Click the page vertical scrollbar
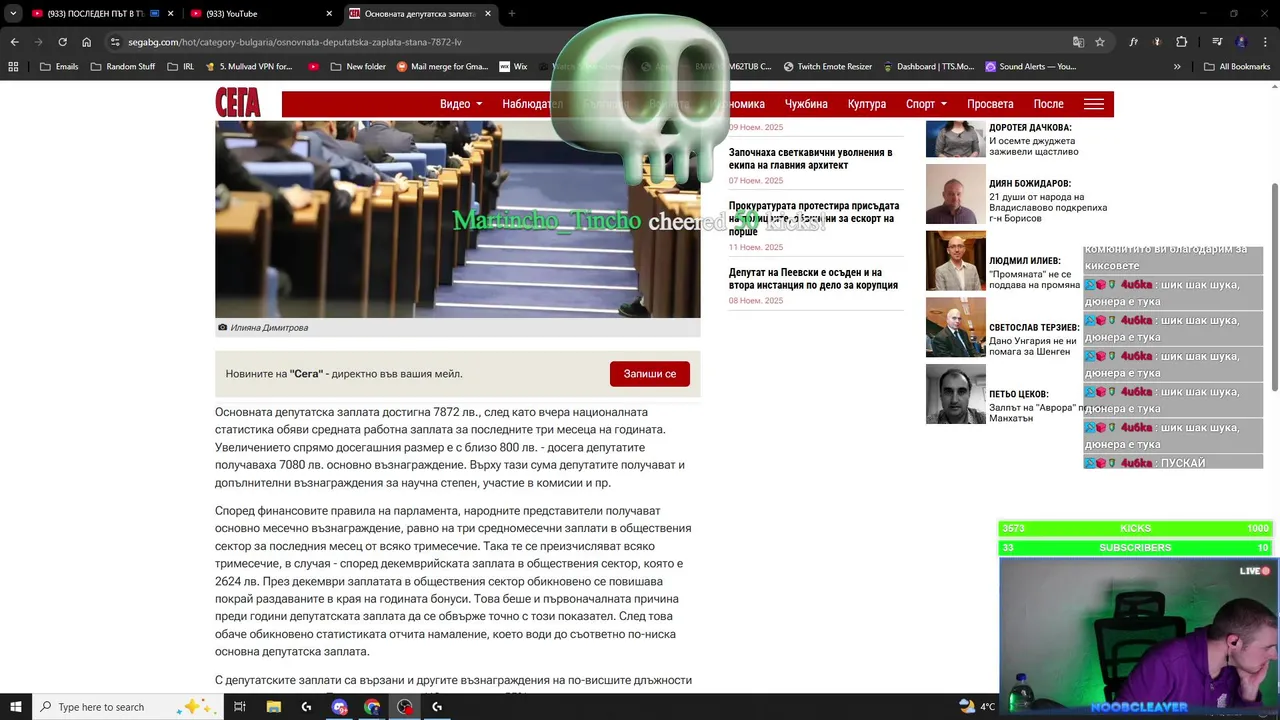This screenshot has height=720, width=1280. [x=1275, y=287]
